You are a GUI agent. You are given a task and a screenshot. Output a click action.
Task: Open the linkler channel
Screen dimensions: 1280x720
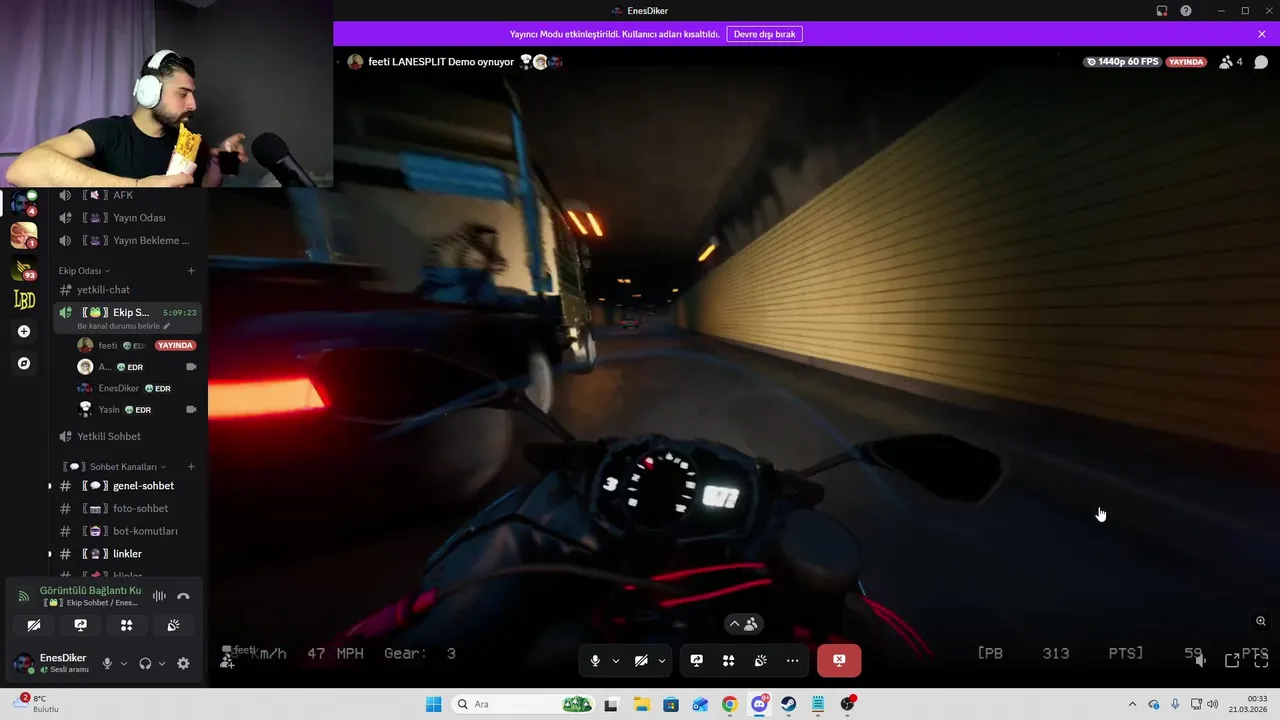pos(128,554)
